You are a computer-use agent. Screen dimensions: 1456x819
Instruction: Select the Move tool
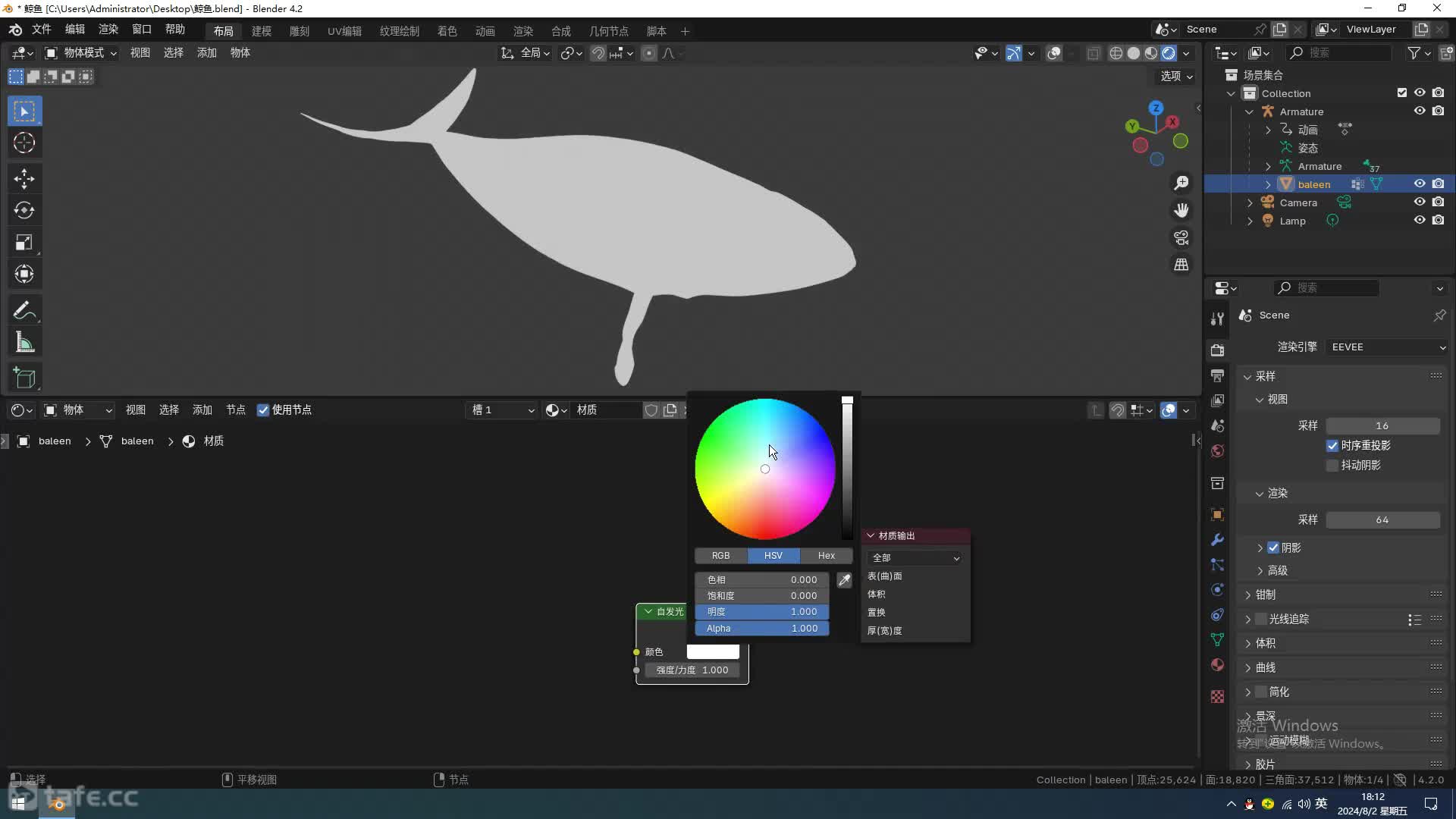coord(24,179)
